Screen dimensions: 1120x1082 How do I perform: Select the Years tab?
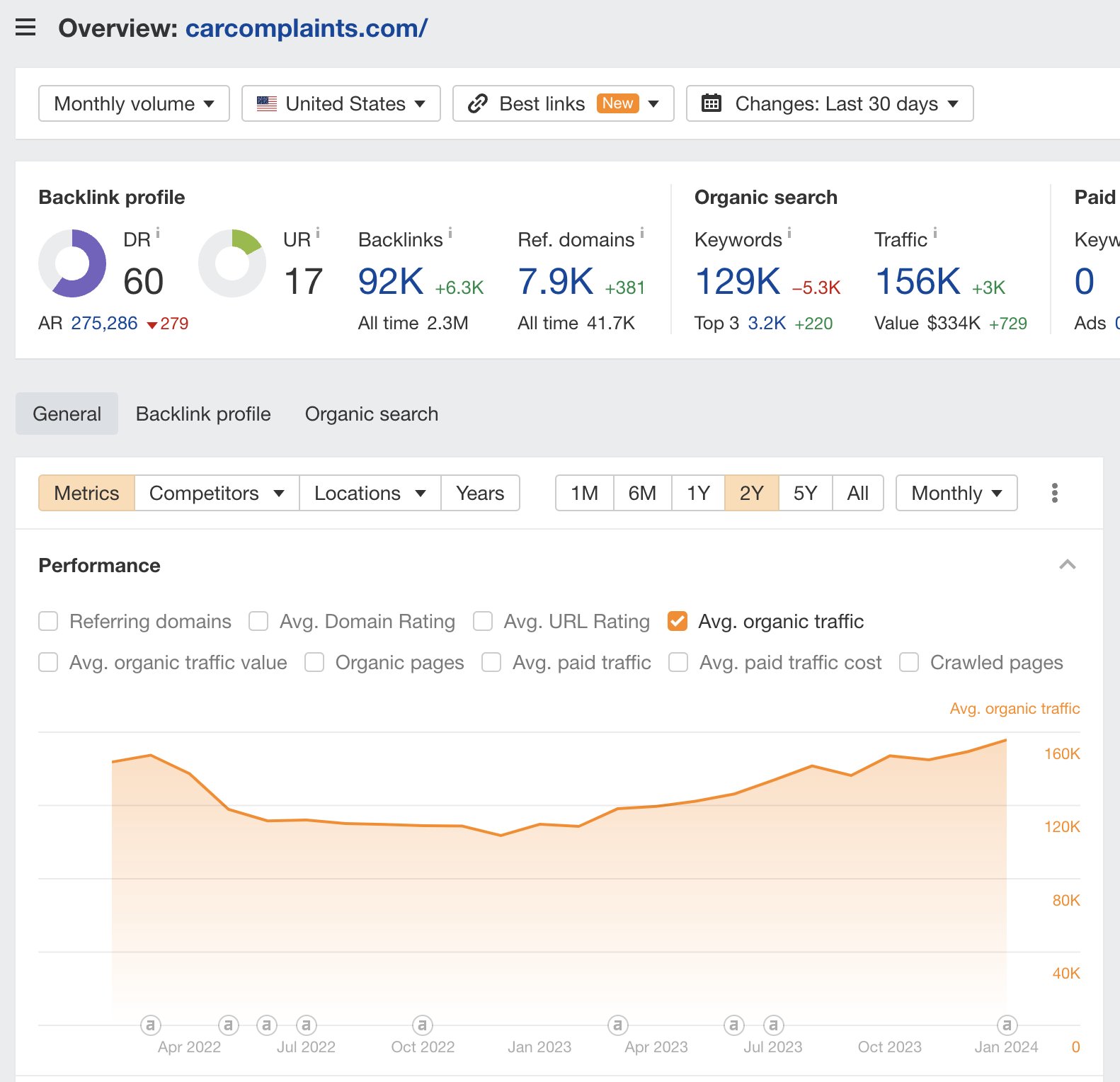coord(480,493)
